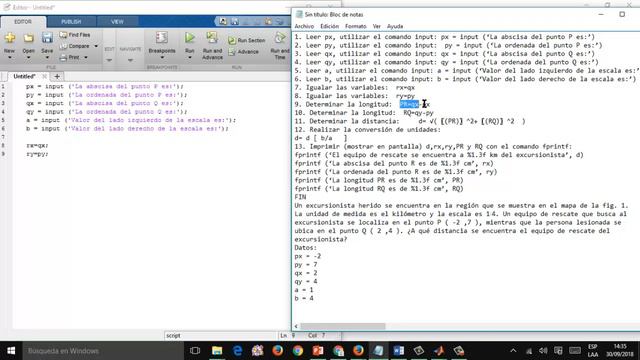Click the volume speaker tray icon
640x360 pixels.
[543, 351]
